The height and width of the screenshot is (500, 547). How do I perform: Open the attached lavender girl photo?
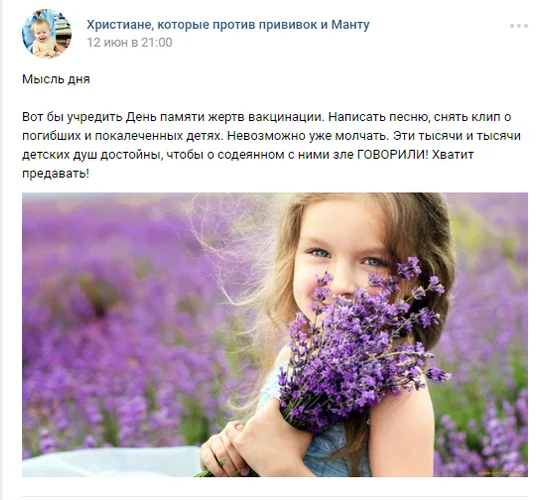pos(275,335)
